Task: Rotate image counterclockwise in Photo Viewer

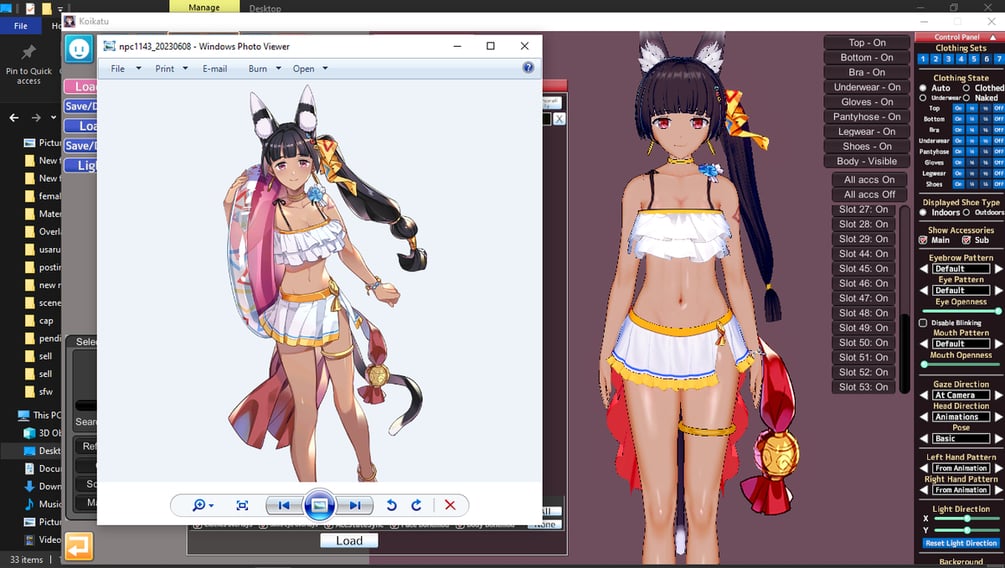Action: pos(392,505)
